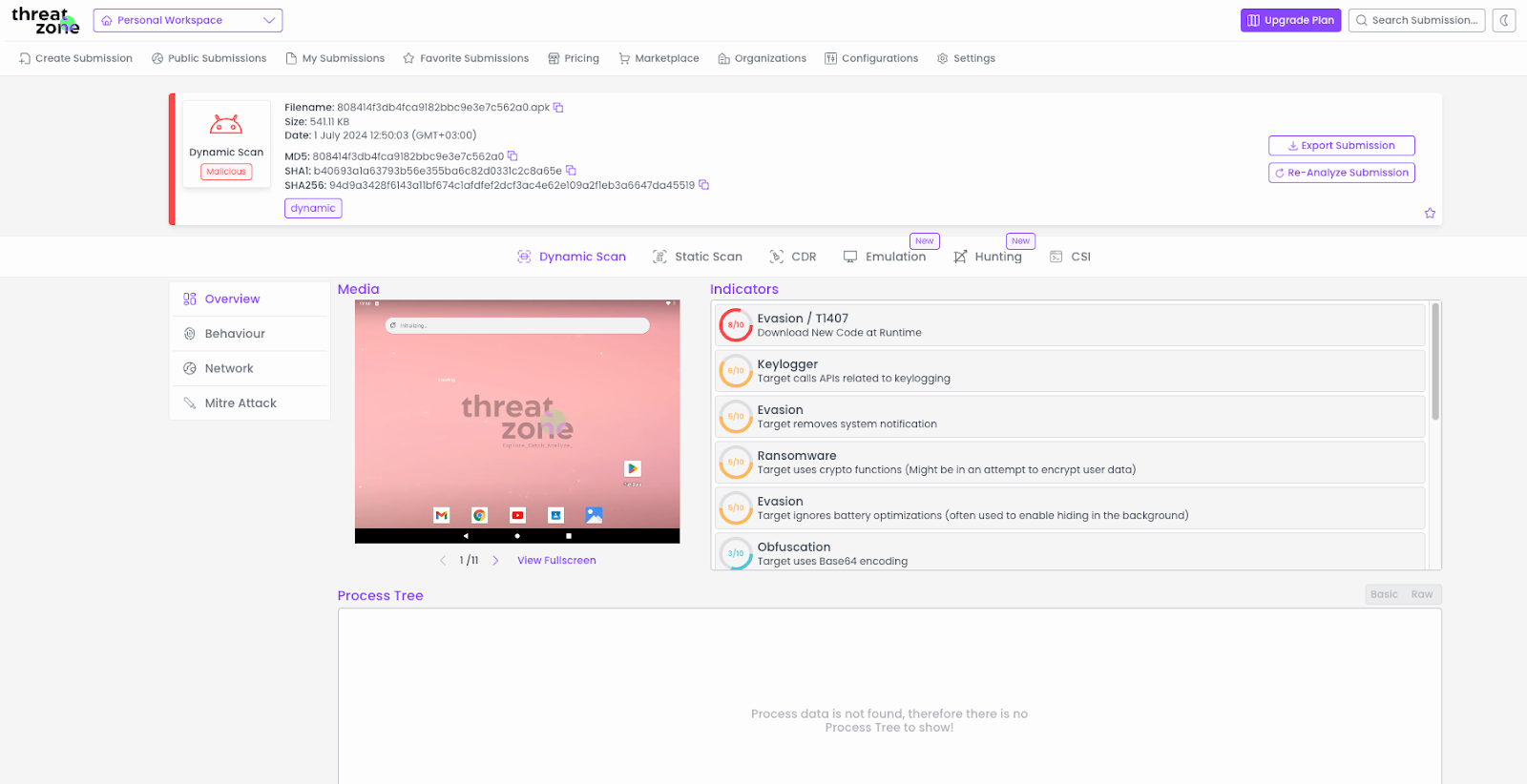The height and width of the screenshot is (784, 1527).
Task: Open My Submissions page
Action: point(335,58)
